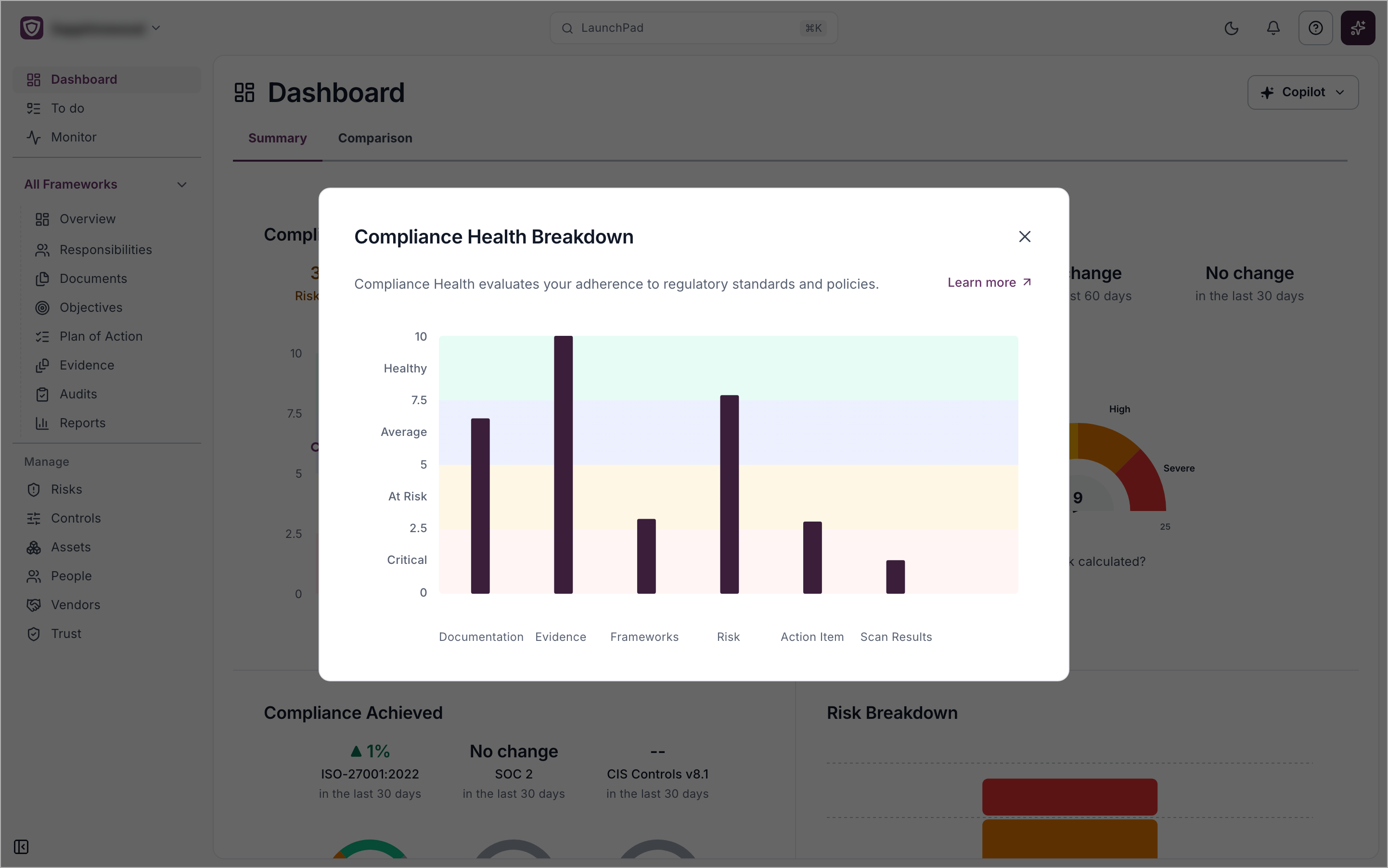The height and width of the screenshot is (868, 1388).
Task: Toggle dark mode moon icon
Action: 1231,28
